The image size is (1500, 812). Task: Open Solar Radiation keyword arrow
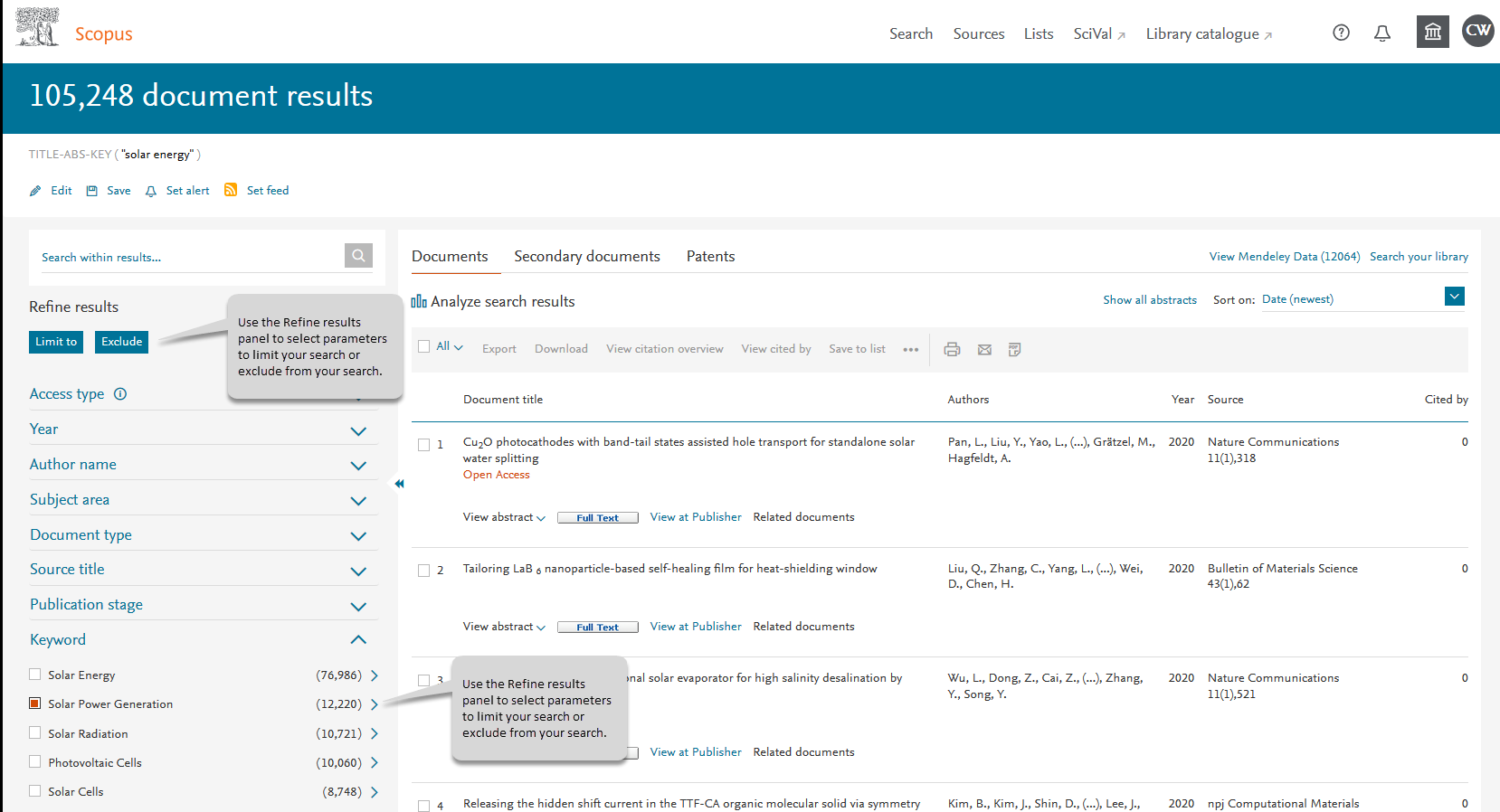375,734
